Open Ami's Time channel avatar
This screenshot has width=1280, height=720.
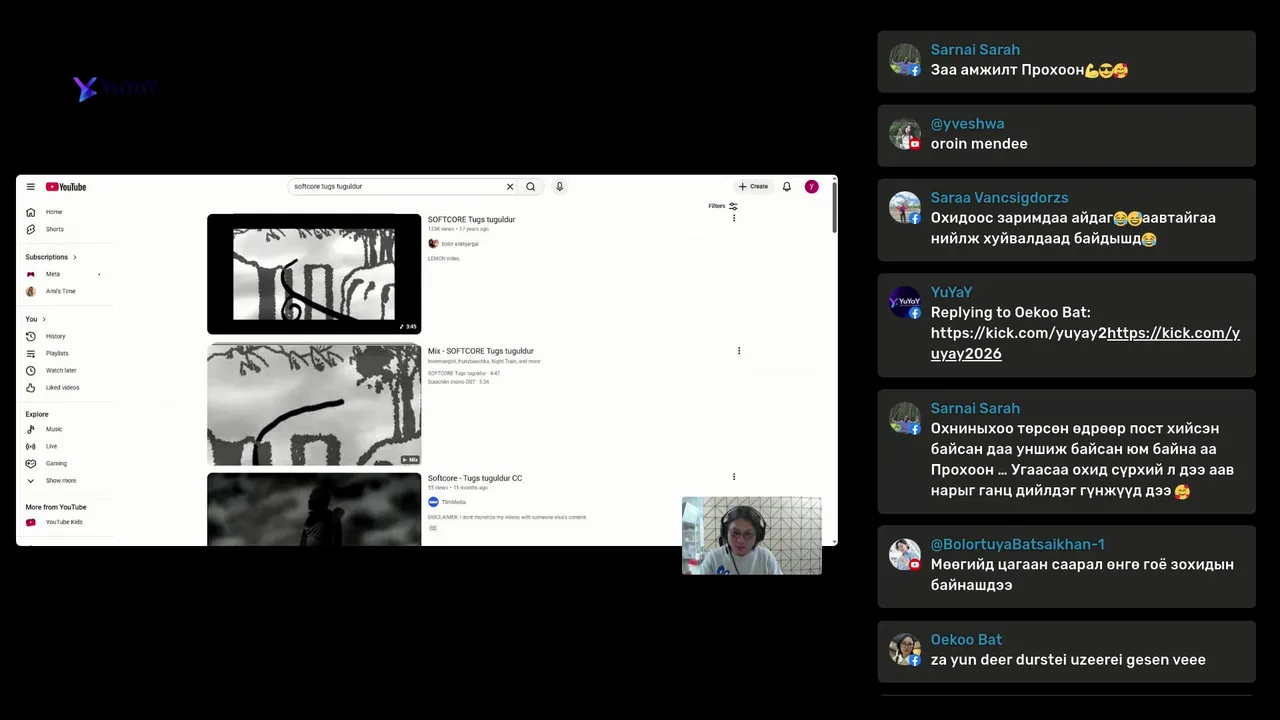click(x=31, y=291)
